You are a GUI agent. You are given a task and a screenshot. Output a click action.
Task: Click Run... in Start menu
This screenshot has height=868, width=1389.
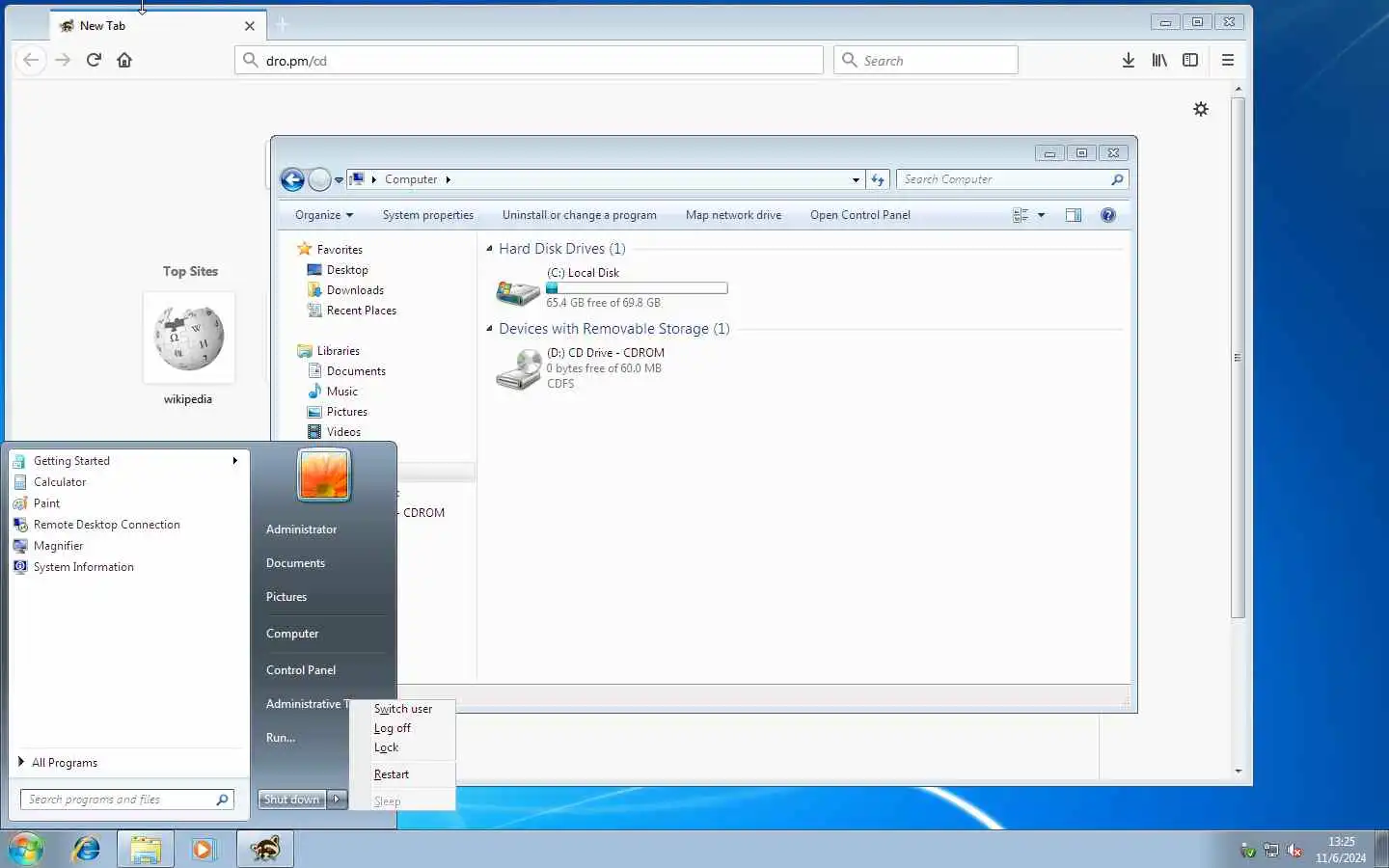[x=281, y=738]
